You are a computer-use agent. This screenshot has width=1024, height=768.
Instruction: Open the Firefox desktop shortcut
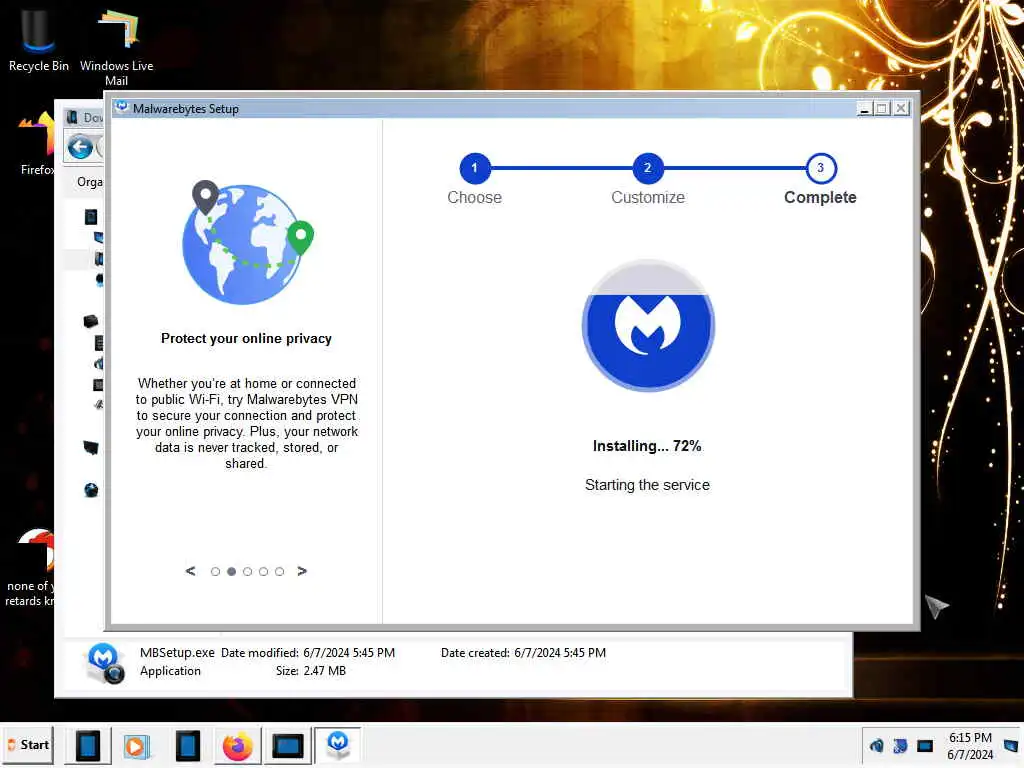(x=37, y=144)
